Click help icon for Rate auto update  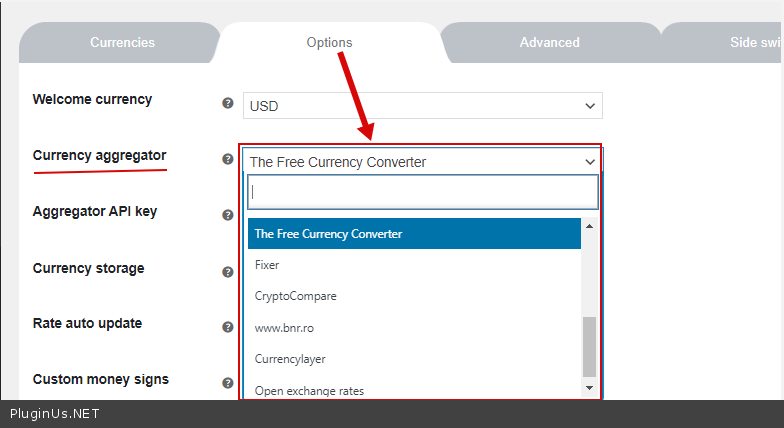pyautogui.click(x=228, y=327)
